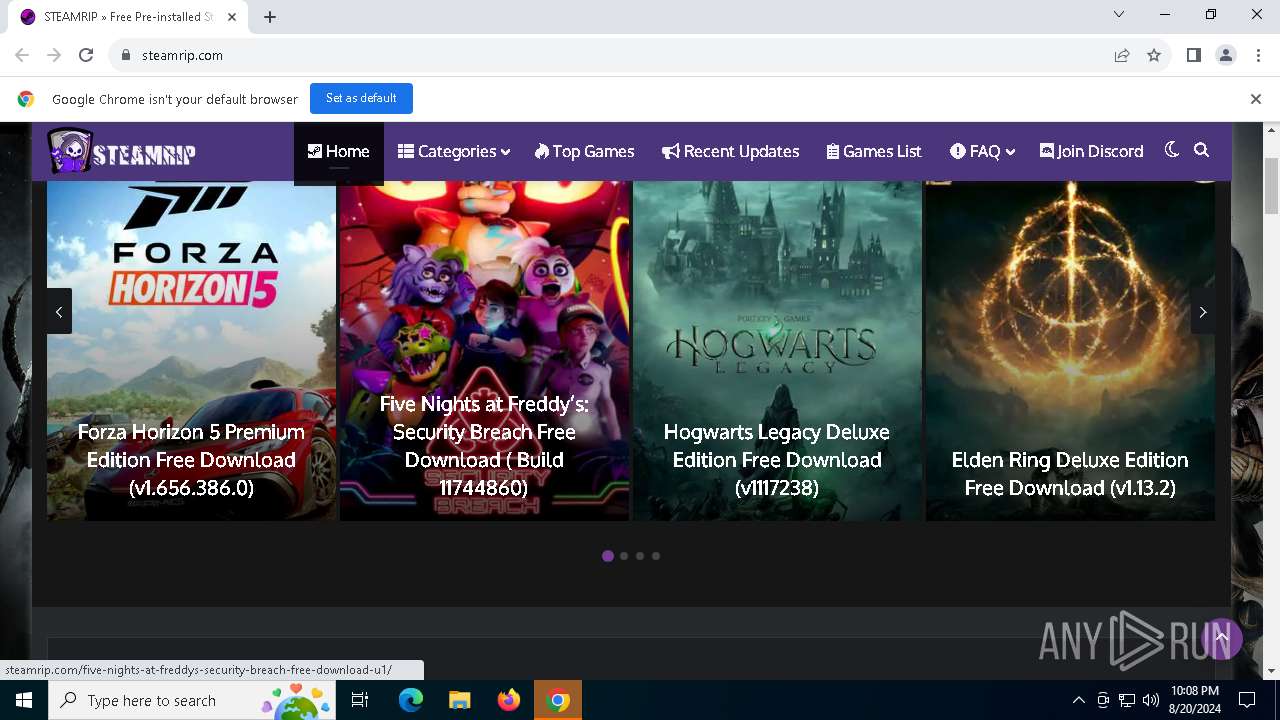Viewport: 1280px width, 720px height.
Task: Open site search magnifier icon
Action: (x=1202, y=150)
